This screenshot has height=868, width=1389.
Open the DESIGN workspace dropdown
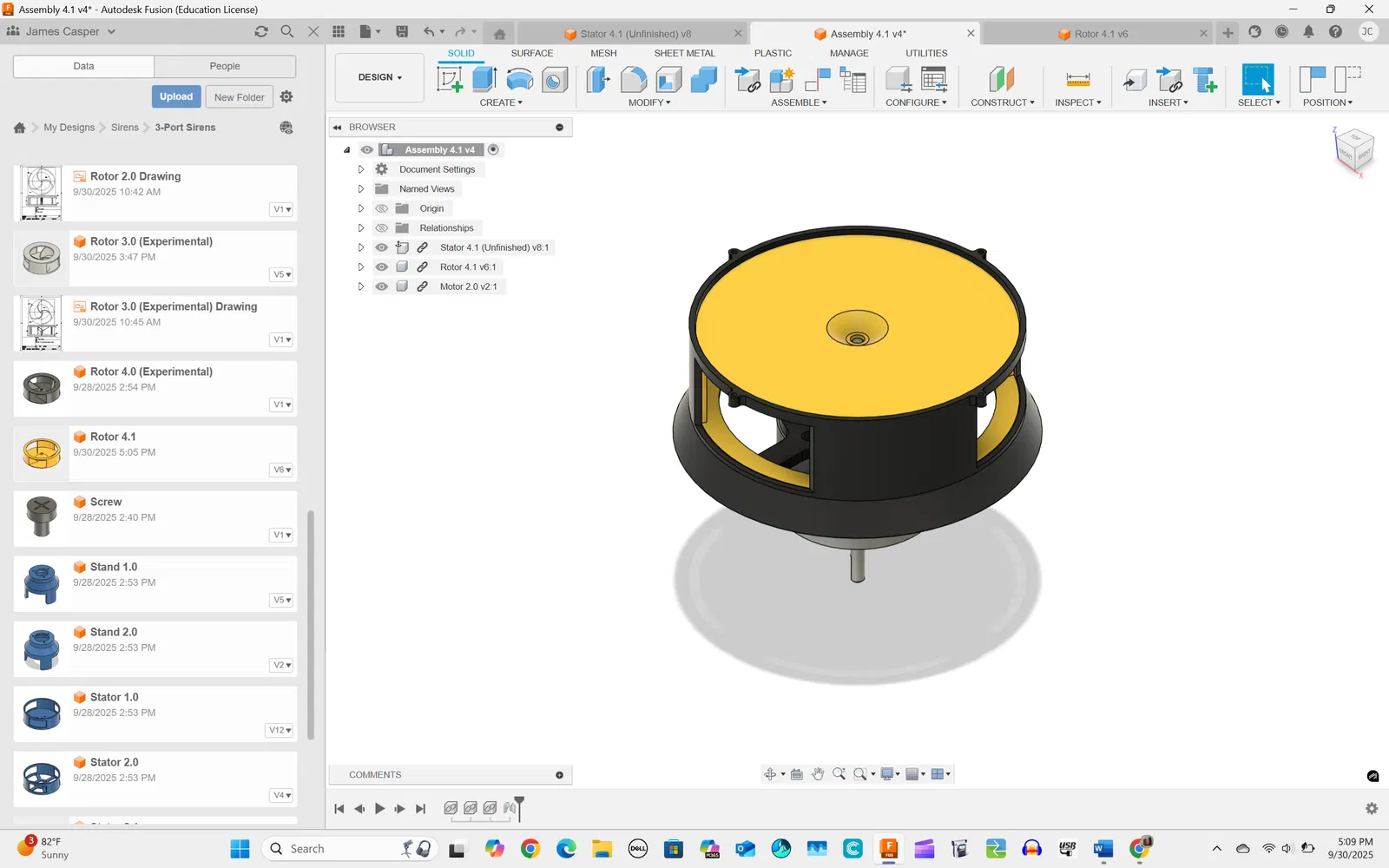(379, 77)
